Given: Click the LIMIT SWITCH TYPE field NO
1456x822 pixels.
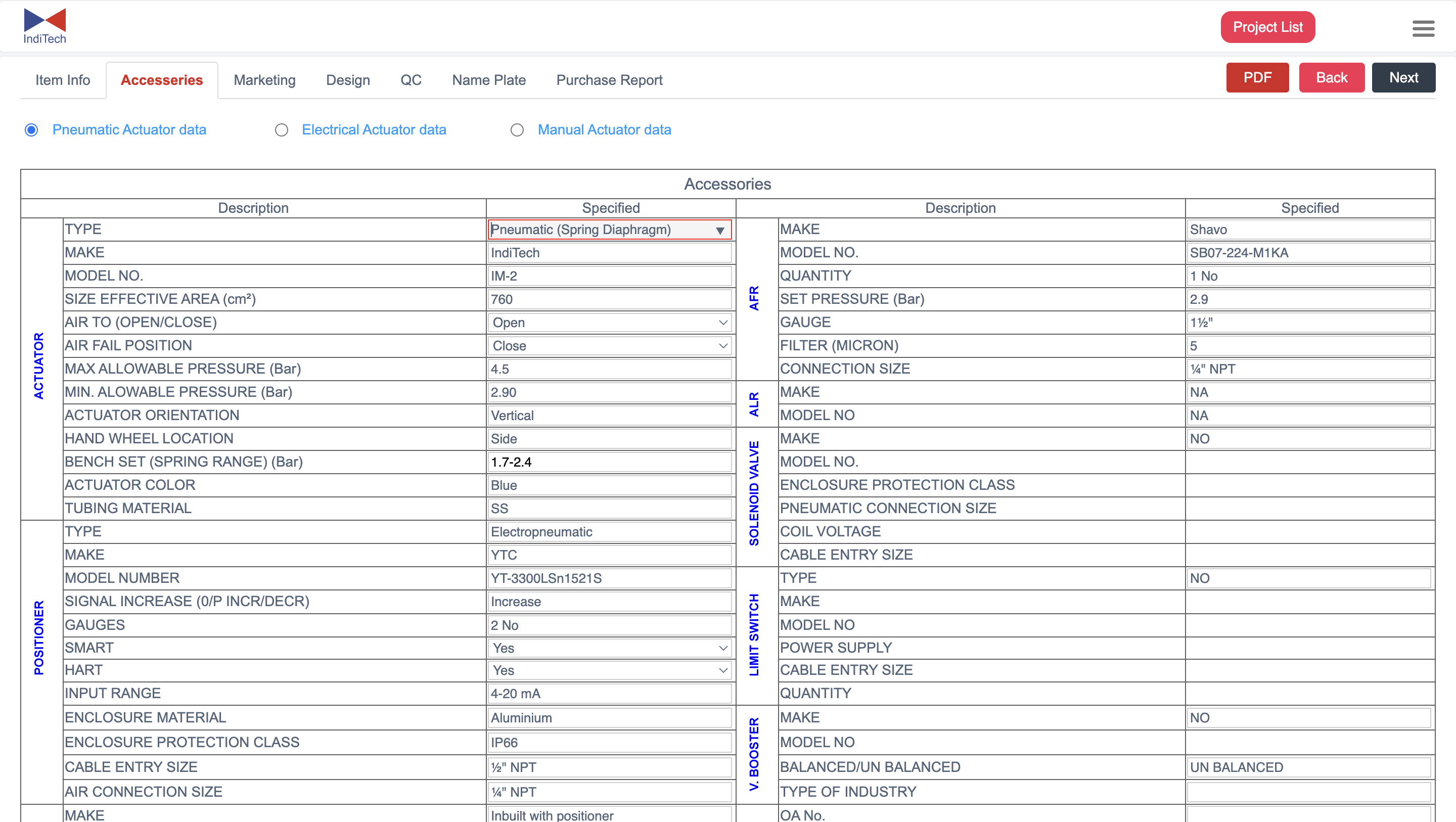Looking at the screenshot, I should (x=1309, y=578).
